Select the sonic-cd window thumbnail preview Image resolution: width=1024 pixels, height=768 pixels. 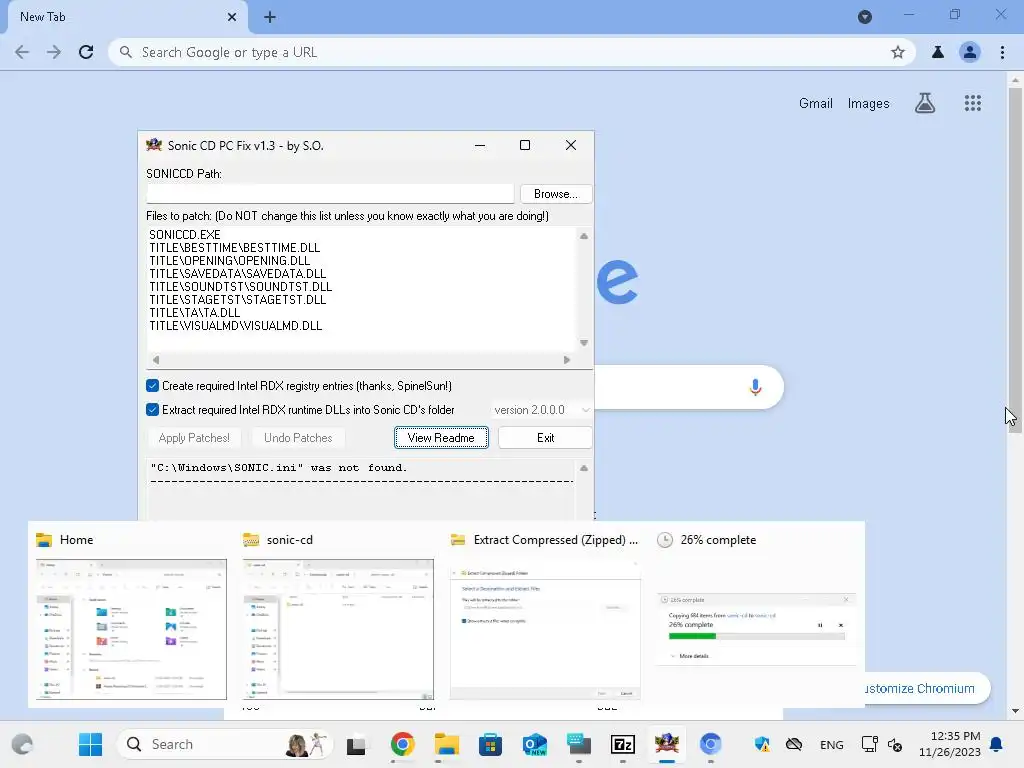pos(338,629)
